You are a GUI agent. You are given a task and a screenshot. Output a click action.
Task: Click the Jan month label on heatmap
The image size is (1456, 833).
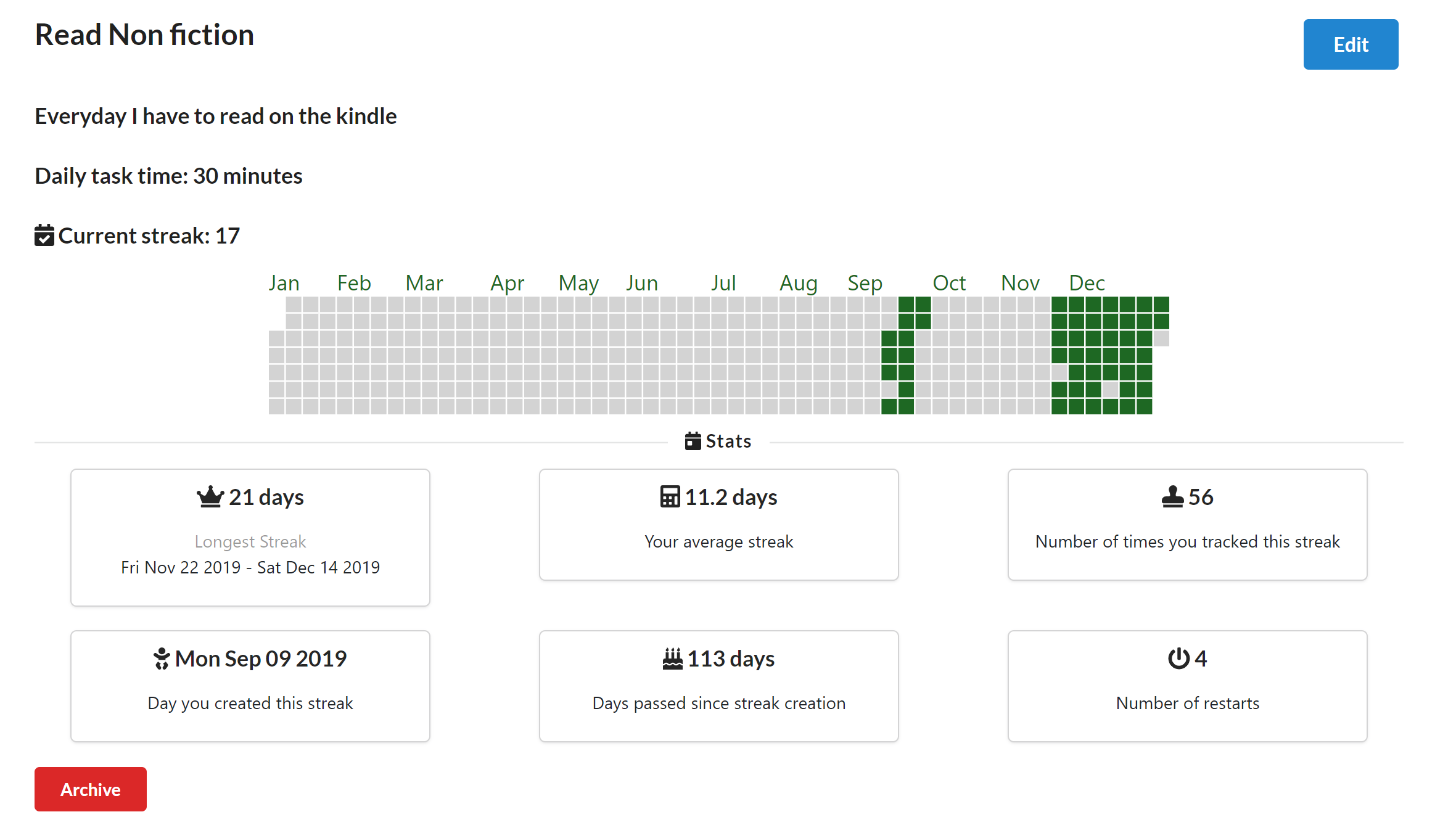pos(284,283)
